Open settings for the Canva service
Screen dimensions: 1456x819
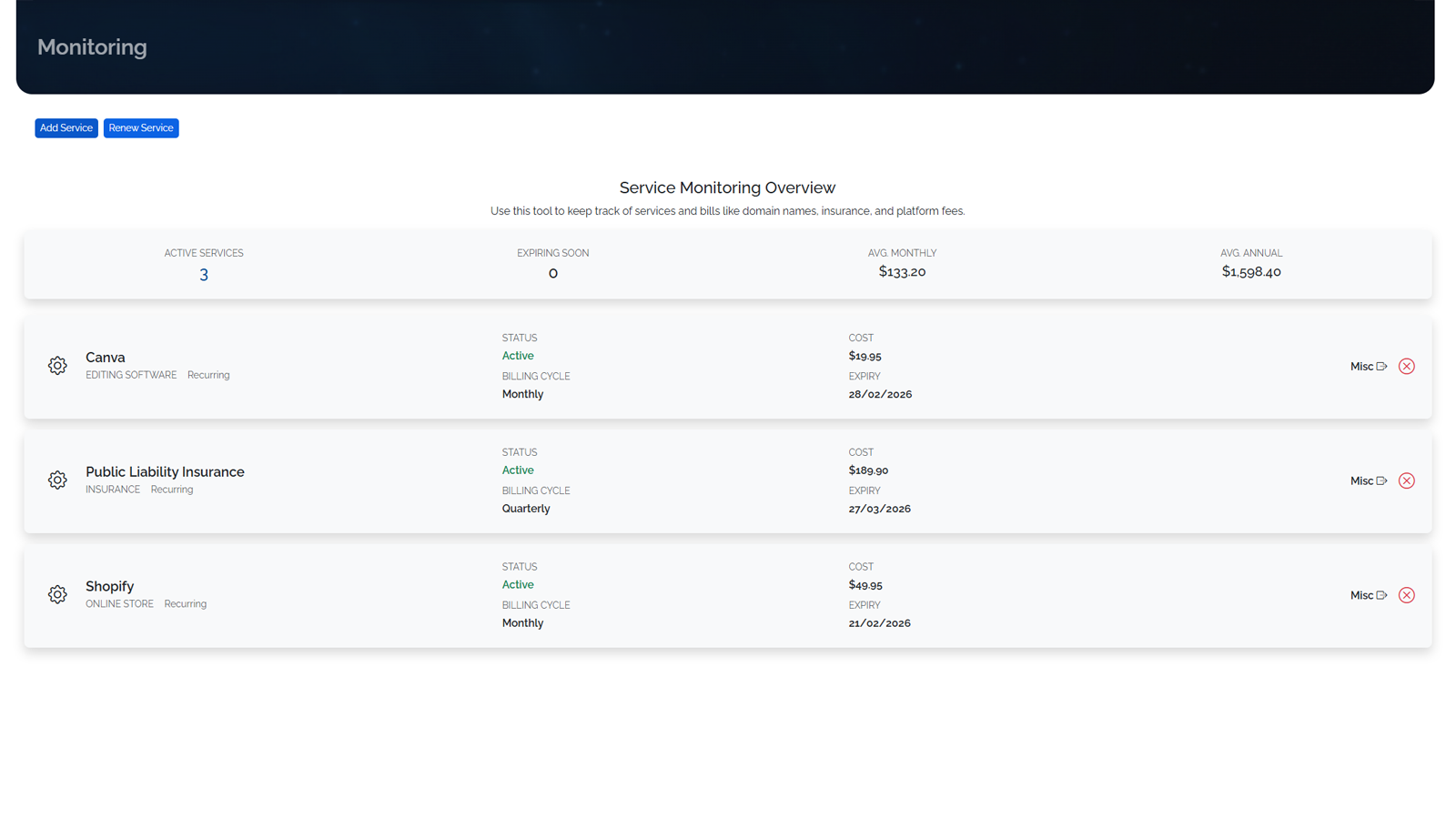coord(56,366)
